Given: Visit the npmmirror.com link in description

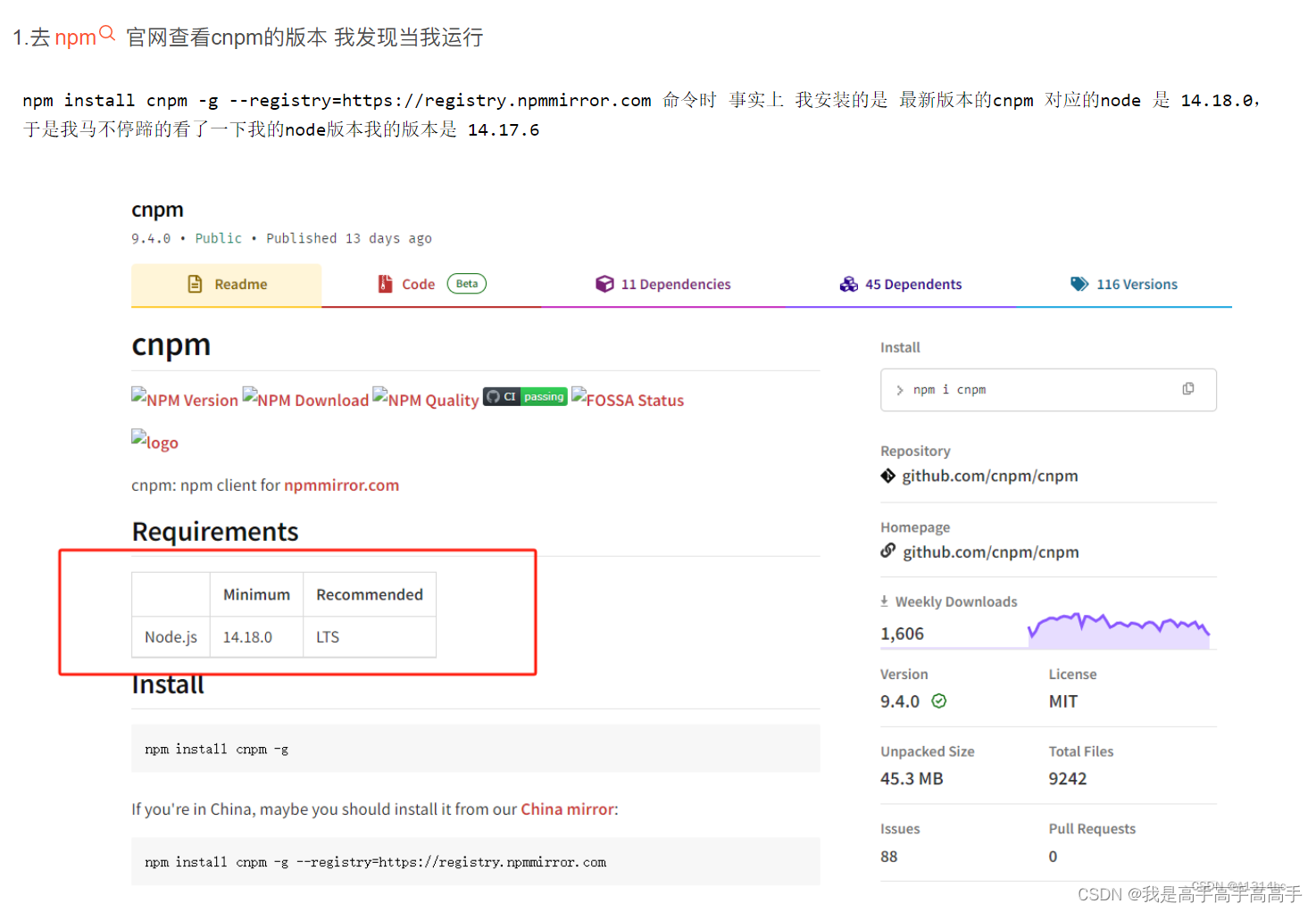Looking at the screenshot, I should point(342,485).
